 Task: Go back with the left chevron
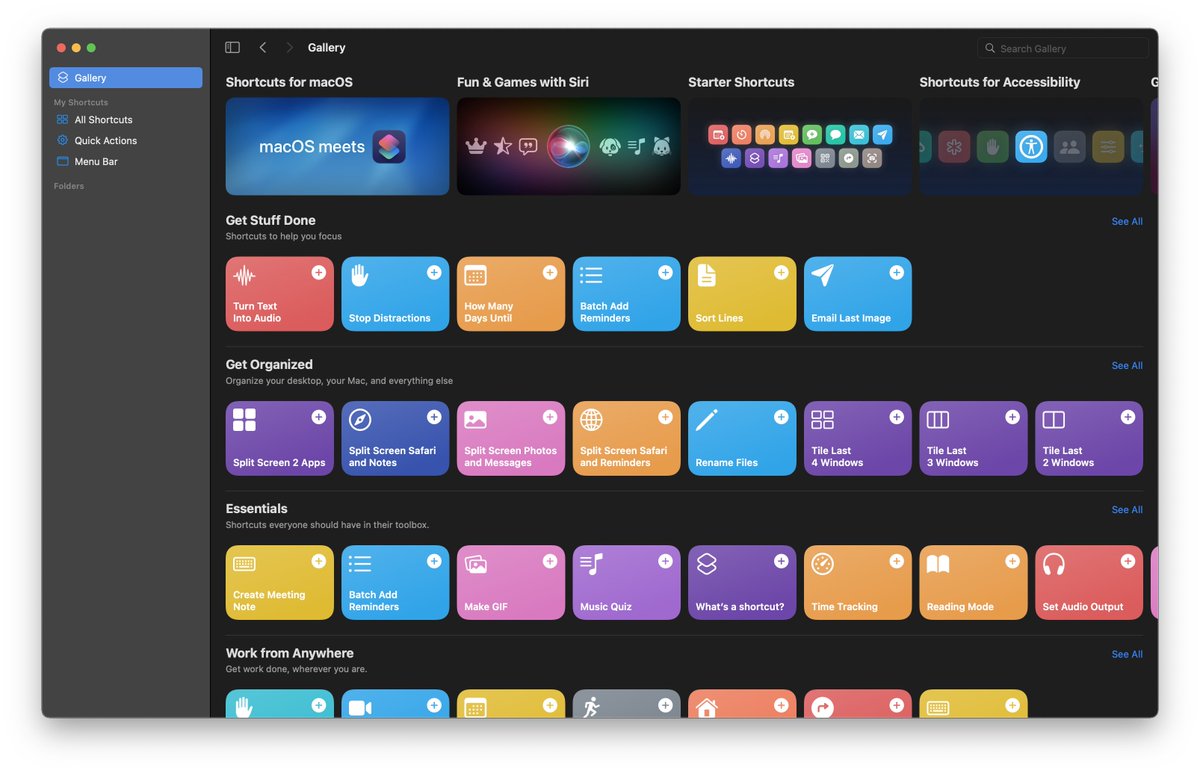(262, 47)
